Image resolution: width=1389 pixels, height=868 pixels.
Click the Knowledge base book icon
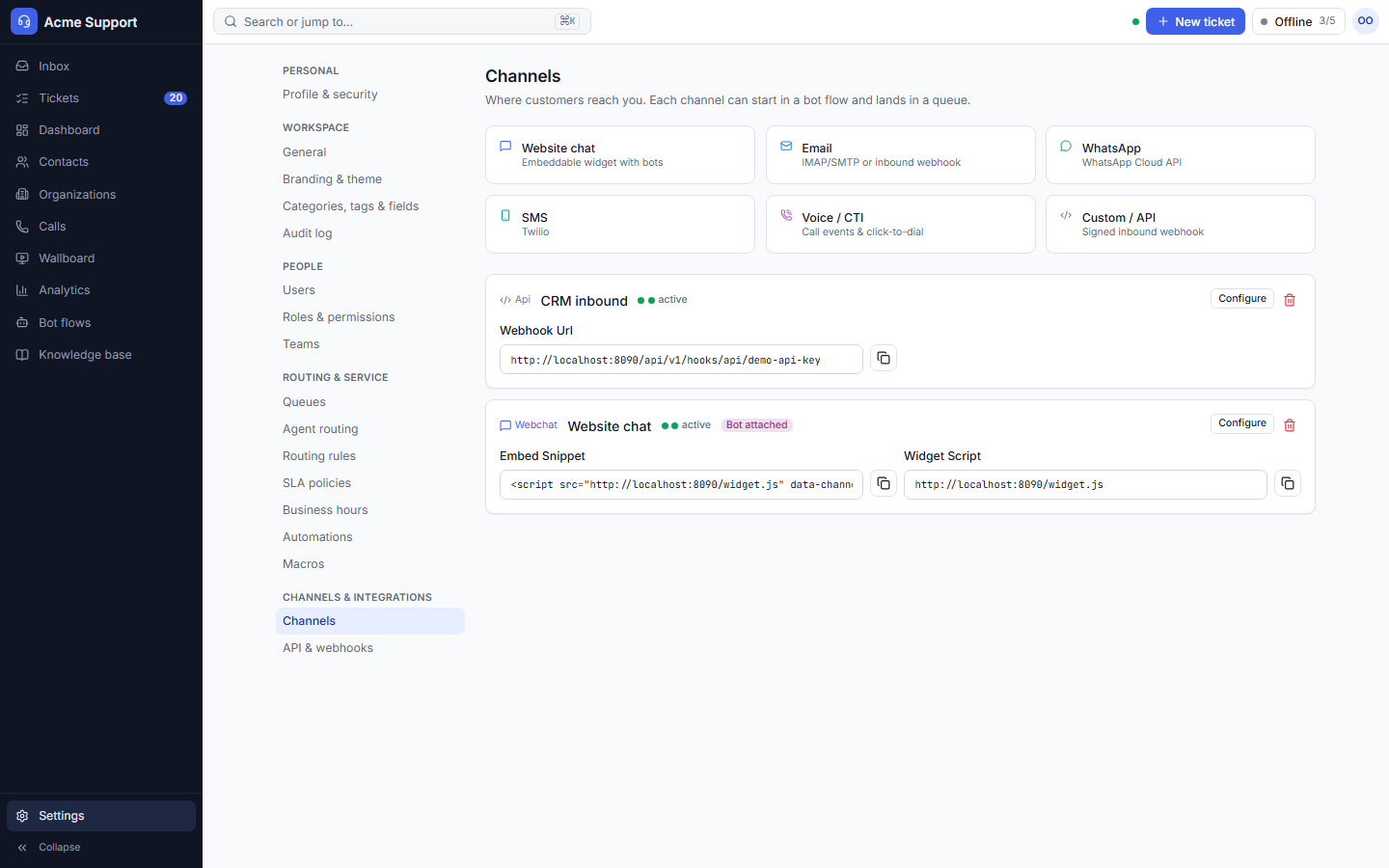coord(22,355)
